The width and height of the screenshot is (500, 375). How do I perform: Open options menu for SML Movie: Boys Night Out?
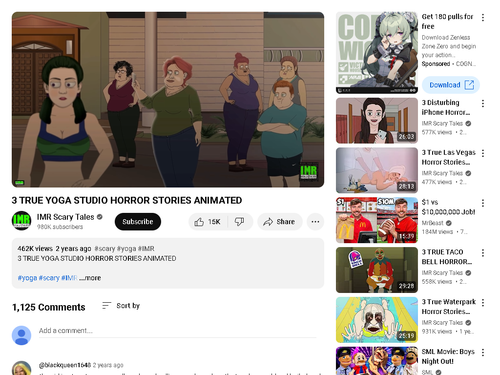coord(483,352)
